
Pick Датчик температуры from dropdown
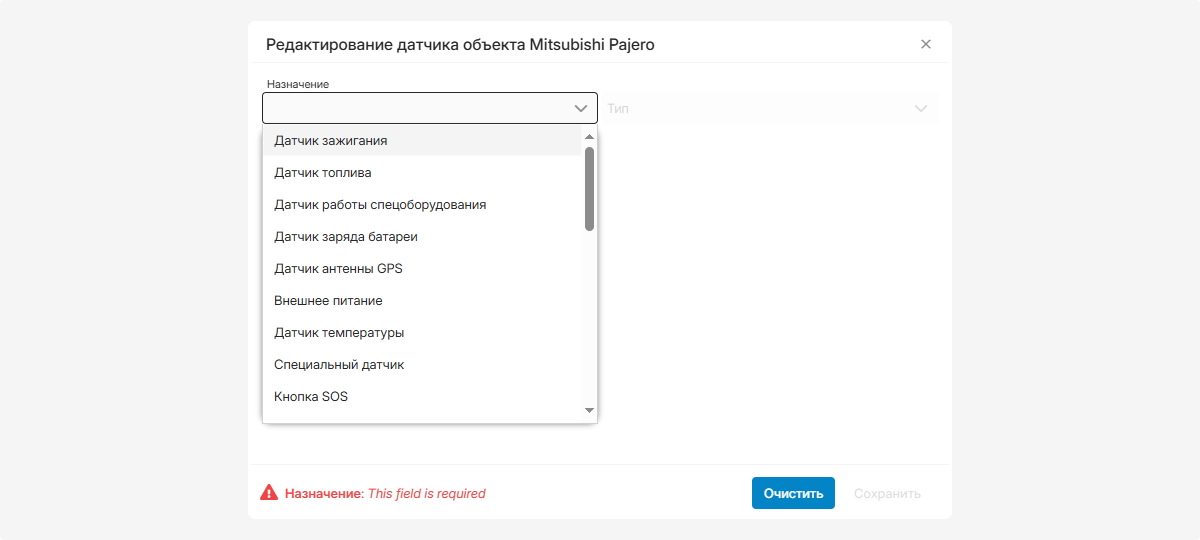(339, 333)
